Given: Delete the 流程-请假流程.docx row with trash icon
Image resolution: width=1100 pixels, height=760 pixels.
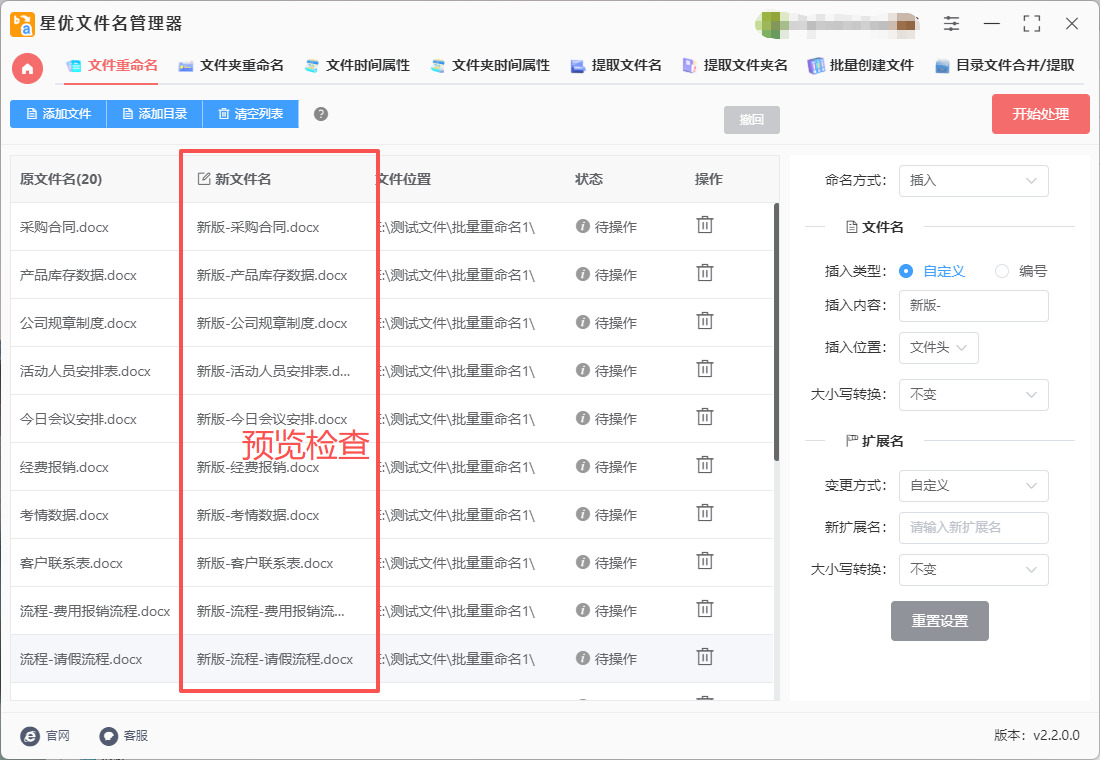Looking at the screenshot, I should click(704, 658).
